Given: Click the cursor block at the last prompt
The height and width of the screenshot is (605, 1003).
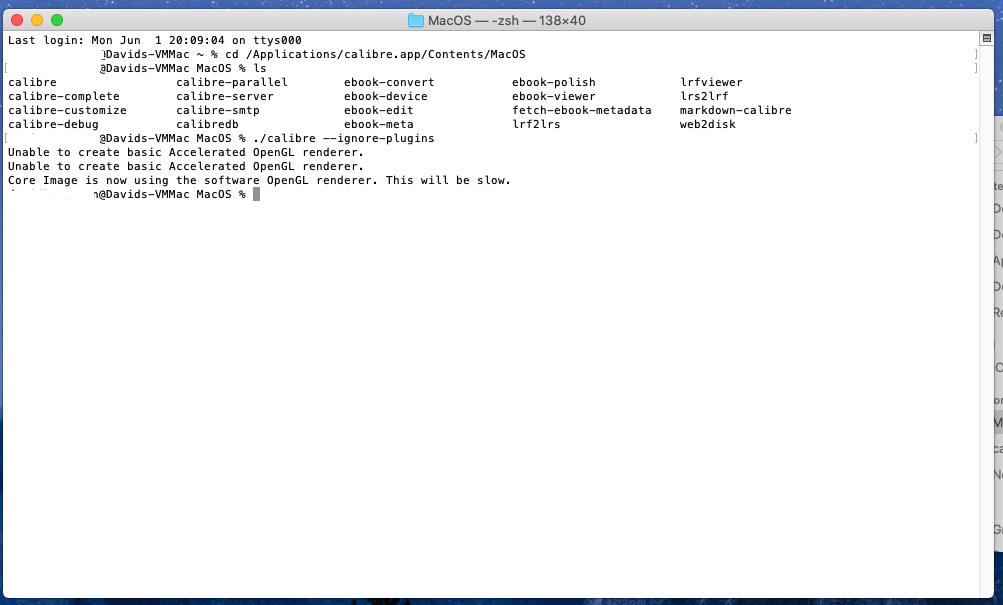Looking at the screenshot, I should coord(257,194).
